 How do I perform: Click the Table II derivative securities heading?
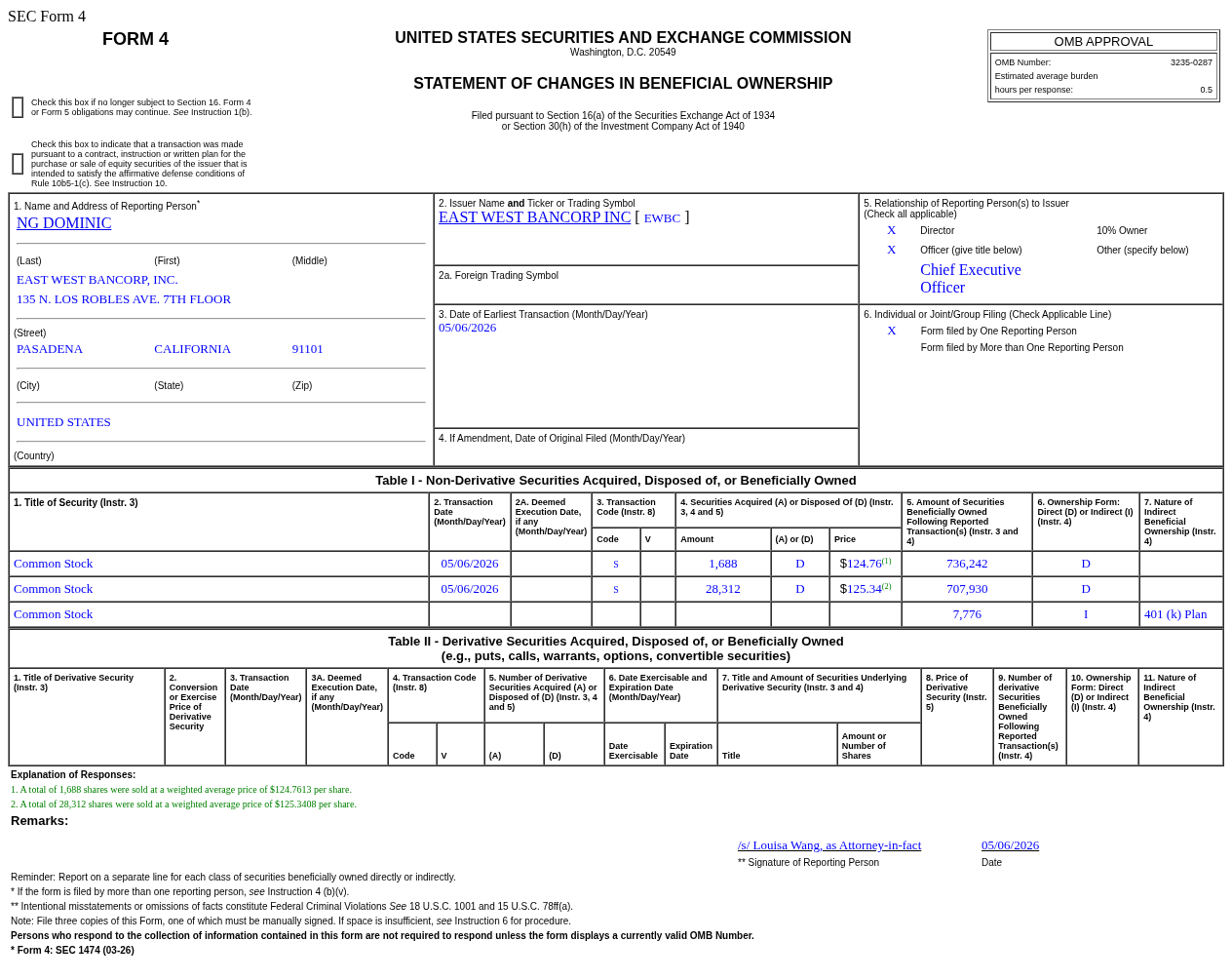click(616, 648)
